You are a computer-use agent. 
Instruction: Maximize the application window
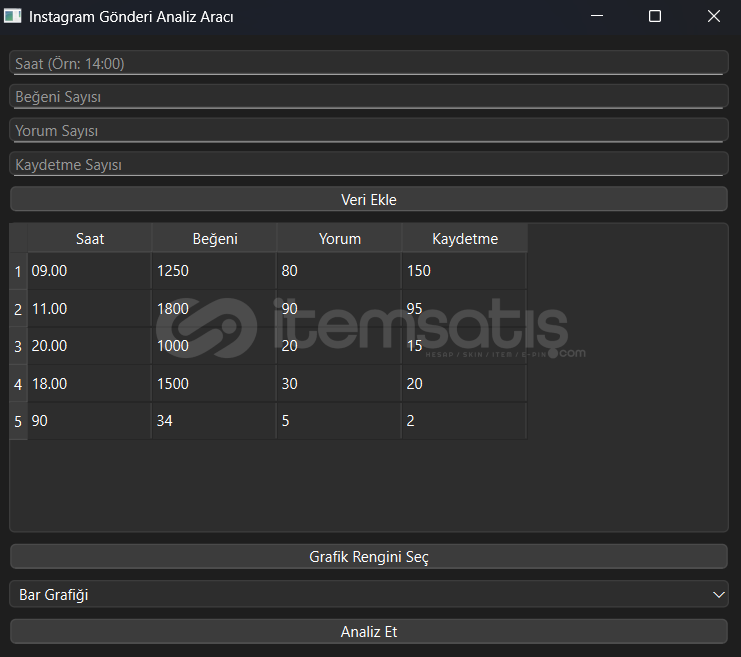(655, 16)
